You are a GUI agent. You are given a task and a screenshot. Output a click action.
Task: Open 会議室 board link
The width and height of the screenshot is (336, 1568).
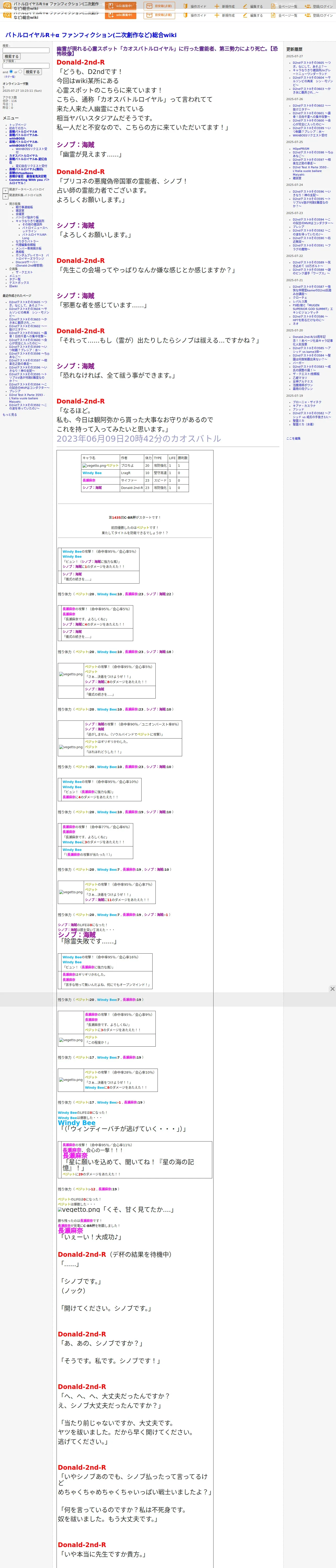point(20,214)
